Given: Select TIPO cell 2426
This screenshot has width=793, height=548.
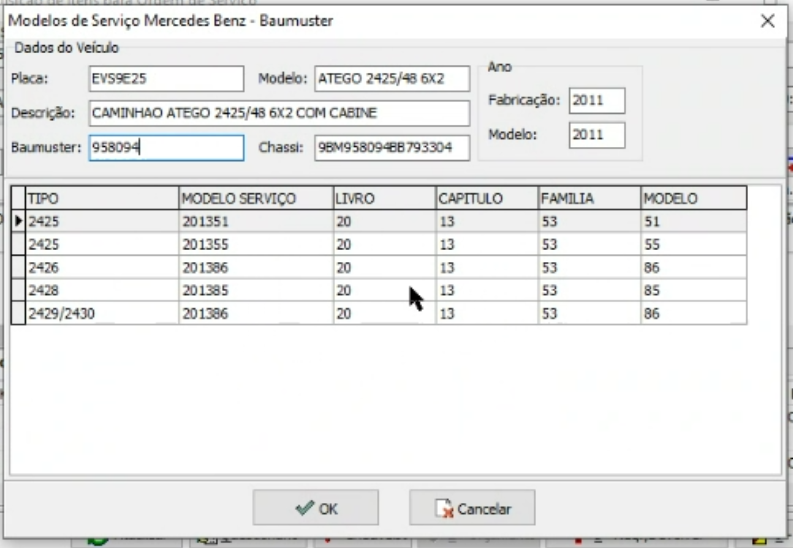Looking at the screenshot, I should (102, 267).
